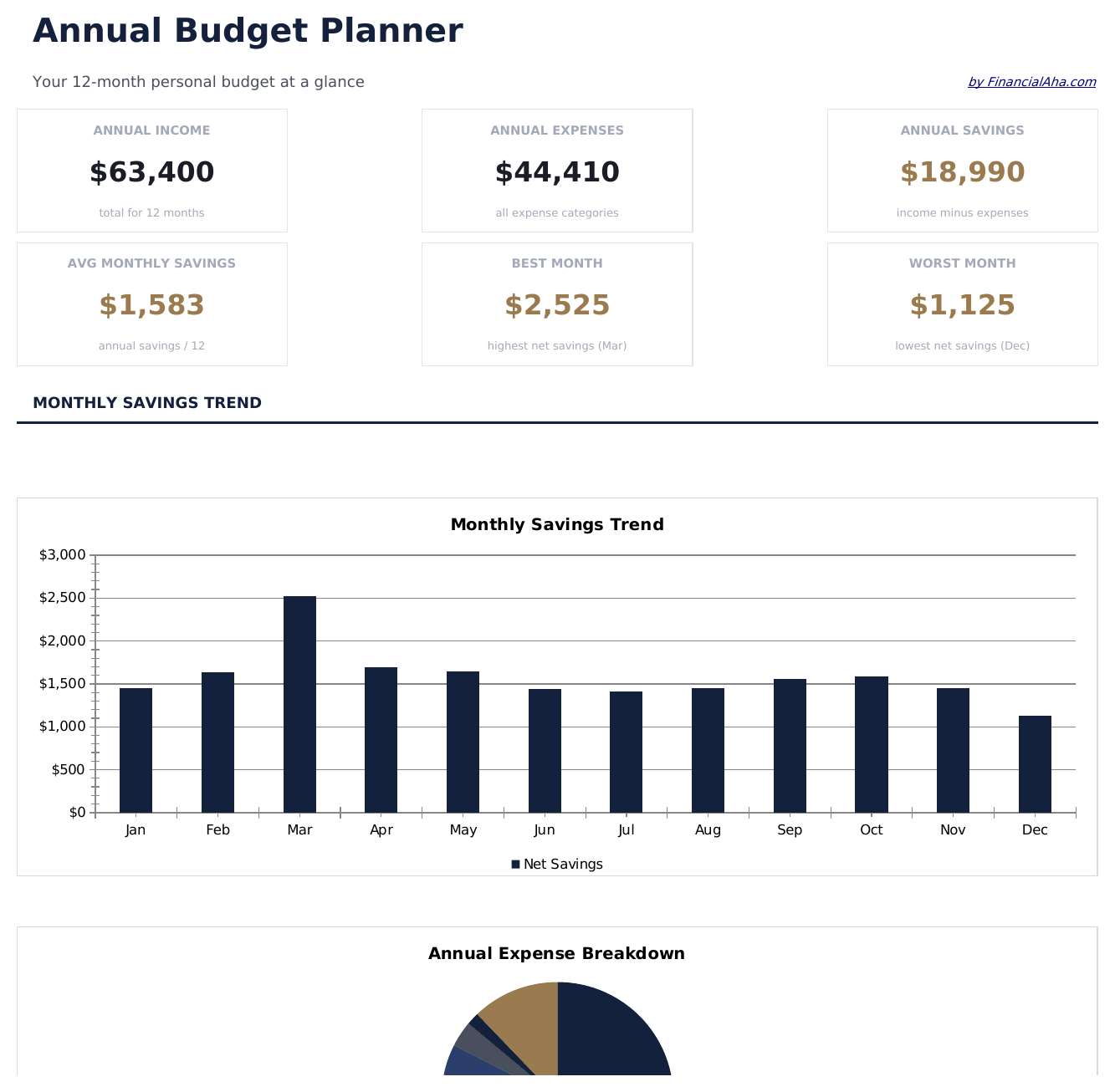Screen dimensions: 1115x1092
Task: Click the Oct bar in savings chart
Action: [871, 744]
